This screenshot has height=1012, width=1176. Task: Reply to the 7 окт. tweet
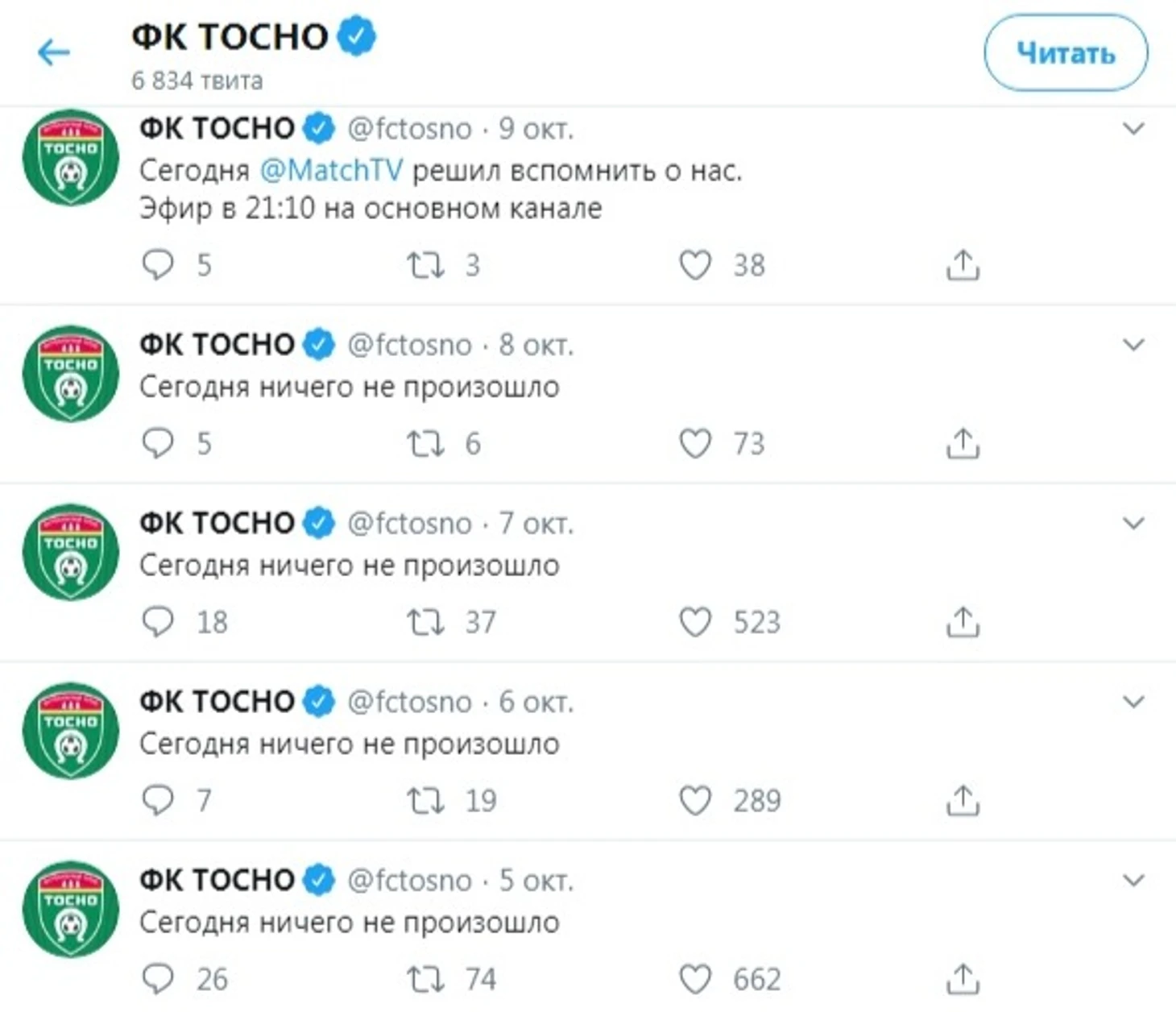coord(158,622)
